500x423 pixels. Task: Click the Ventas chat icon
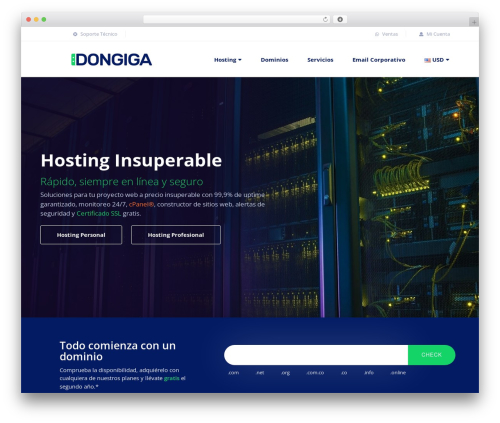pyautogui.click(x=377, y=34)
